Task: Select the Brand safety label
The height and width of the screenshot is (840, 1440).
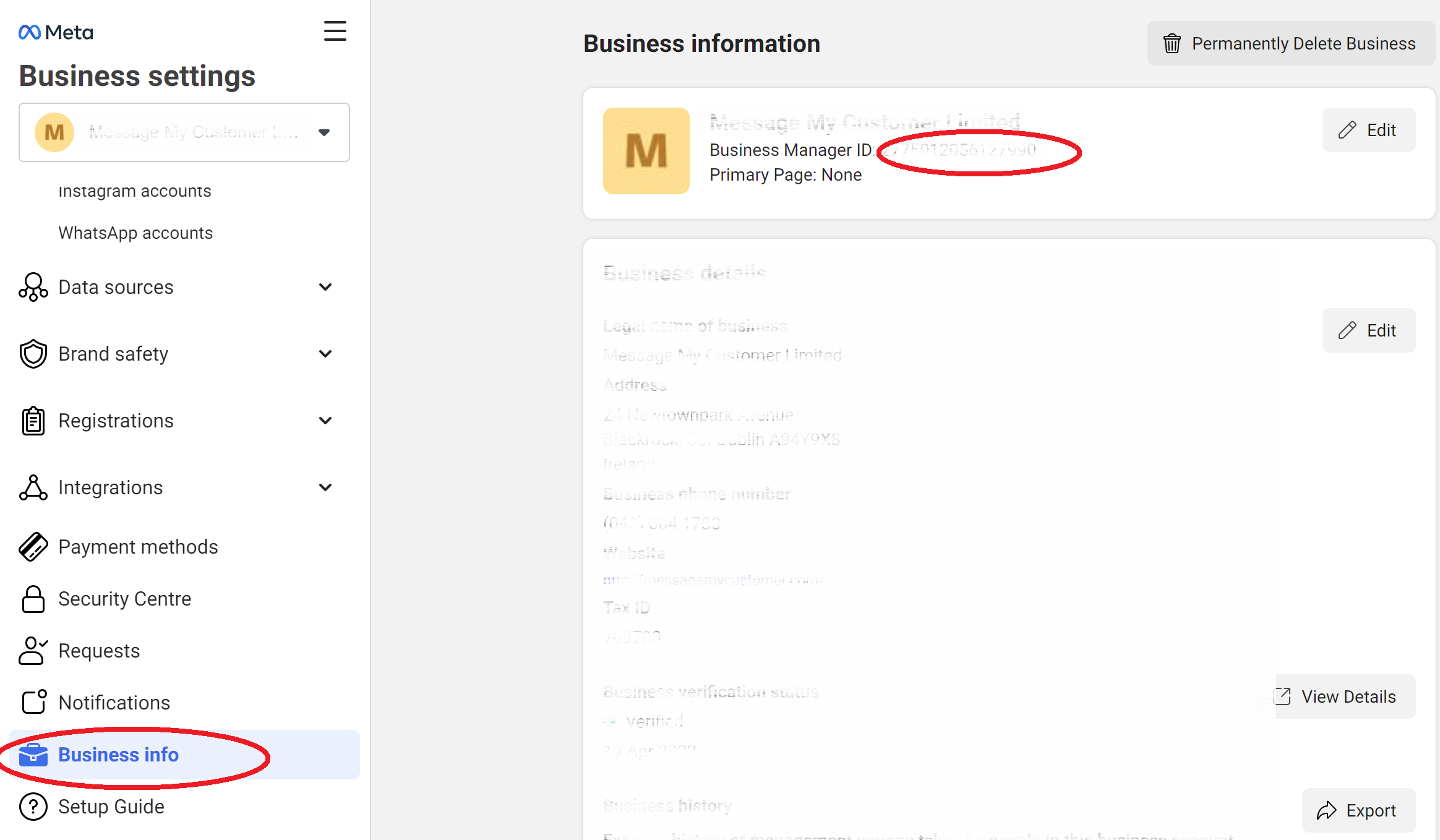Action: coord(113,354)
